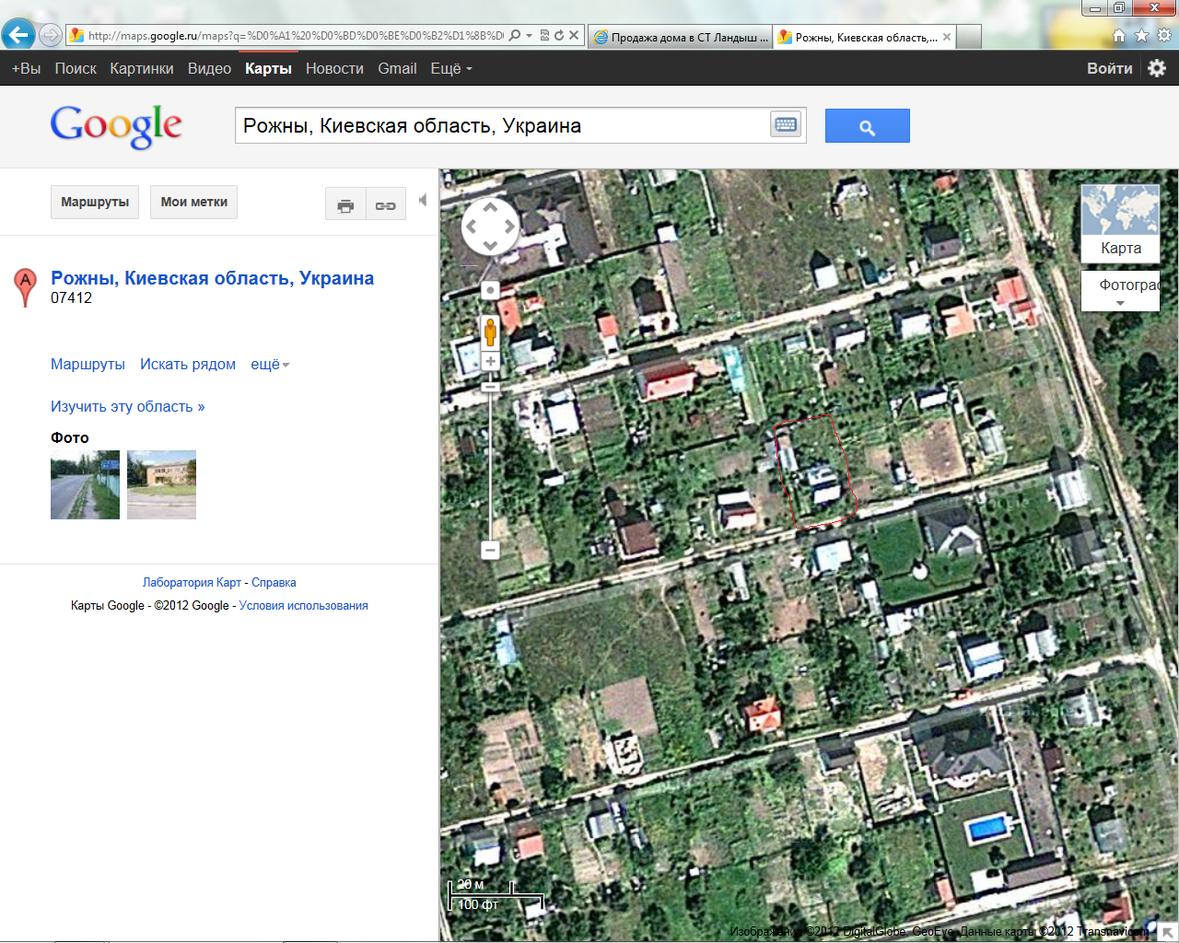Click the Google logo
The image size is (1179, 943).
click(117, 126)
